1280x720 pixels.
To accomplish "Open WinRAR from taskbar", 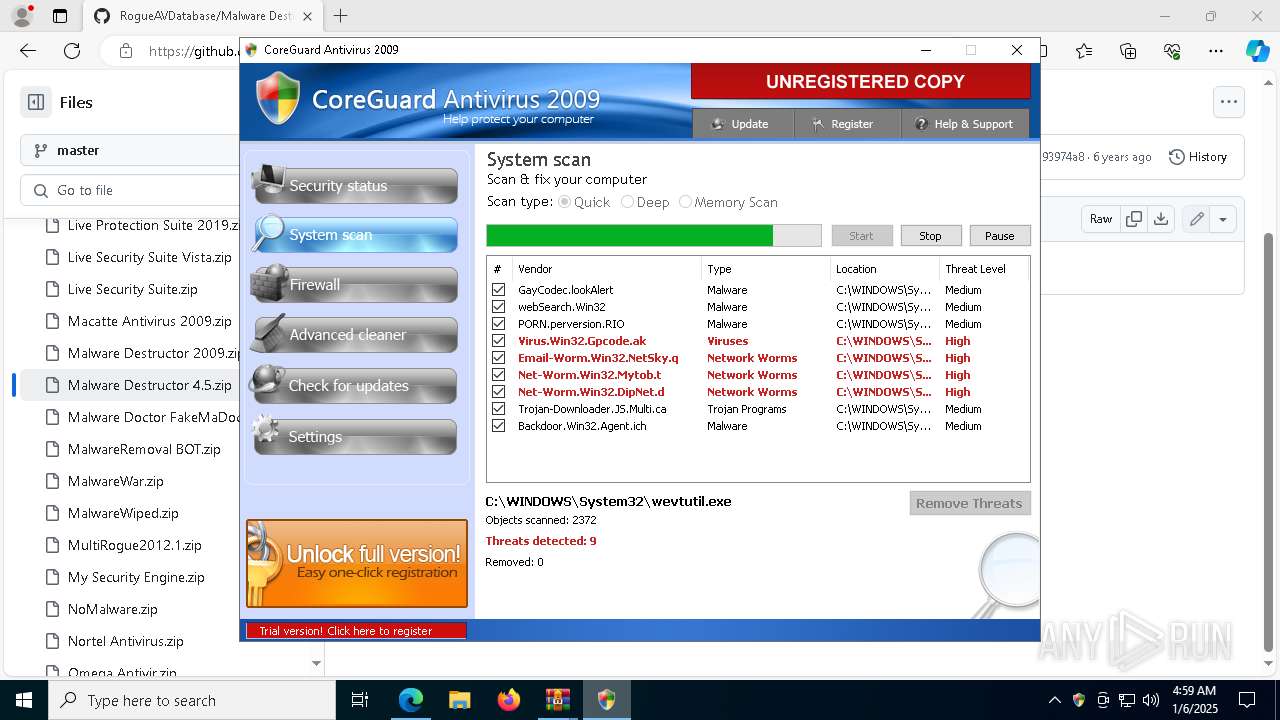I will click(557, 700).
